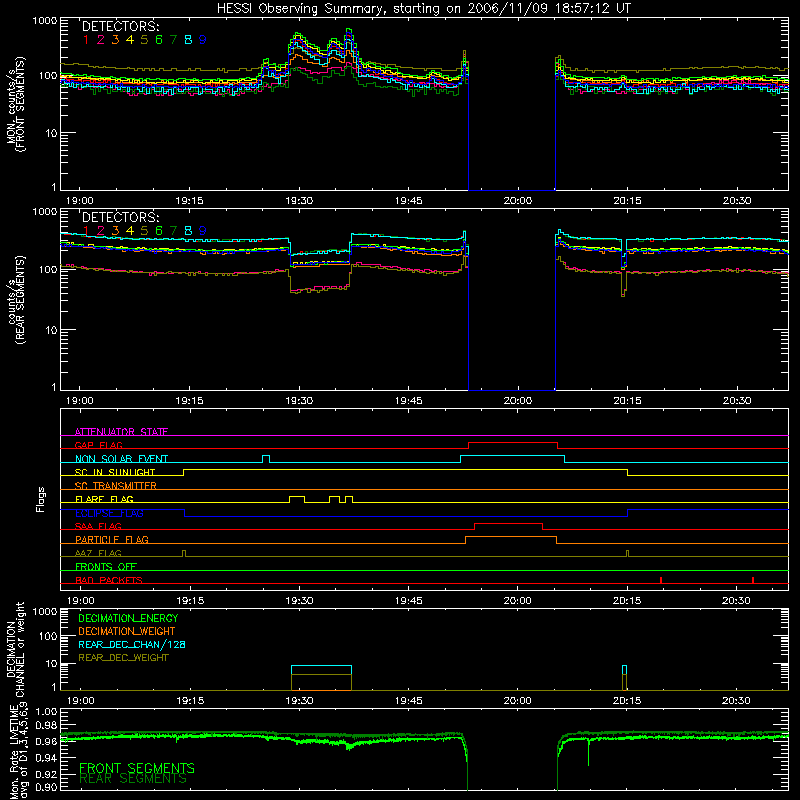The height and width of the screenshot is (800, 800).
Task: Click the 0.92 value on the livetime axis
Action: [46, 773]
